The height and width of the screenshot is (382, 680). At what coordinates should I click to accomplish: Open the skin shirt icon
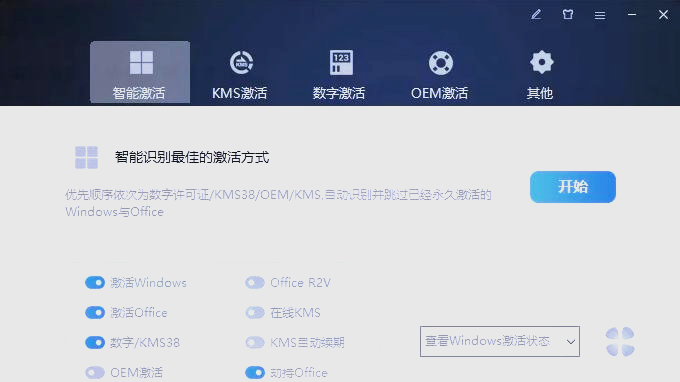pos(568,15)
